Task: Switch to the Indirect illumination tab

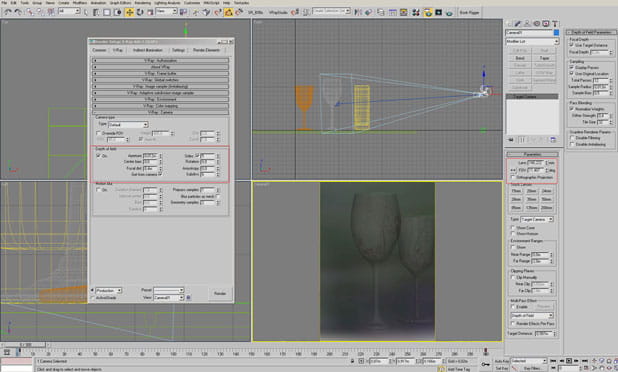Action: pyautogui.click(x=147, y=50)
